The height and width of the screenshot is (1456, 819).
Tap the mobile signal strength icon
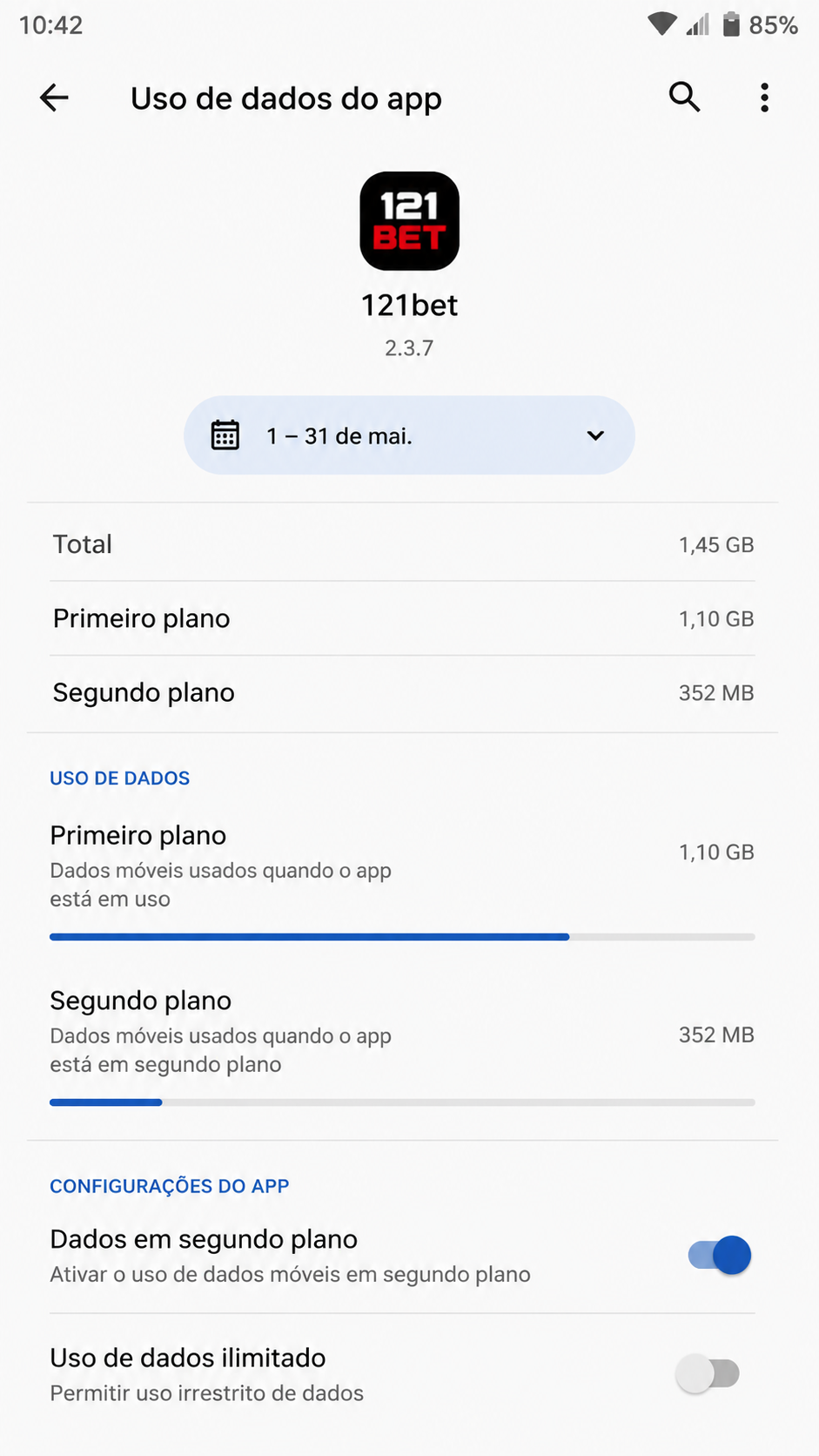(x=698, y=24)
